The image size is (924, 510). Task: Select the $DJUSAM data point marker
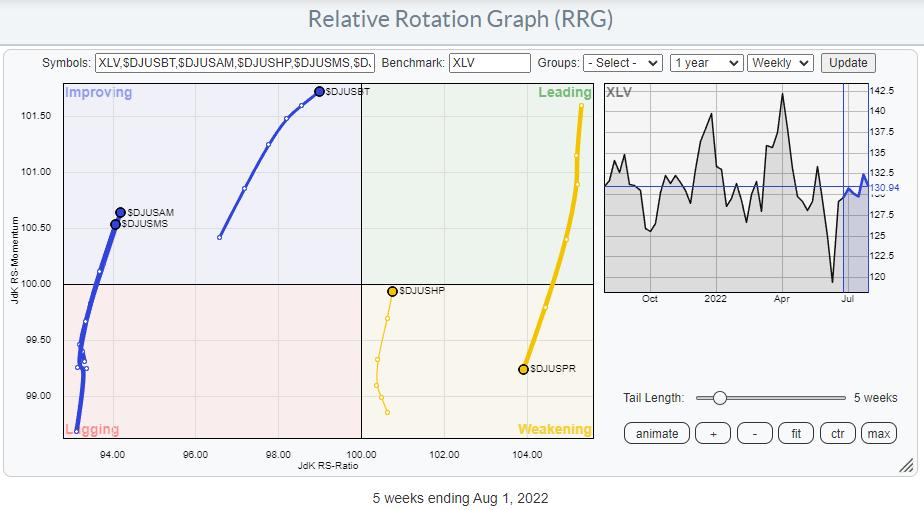pyautogui.click(x=120, y=212)
